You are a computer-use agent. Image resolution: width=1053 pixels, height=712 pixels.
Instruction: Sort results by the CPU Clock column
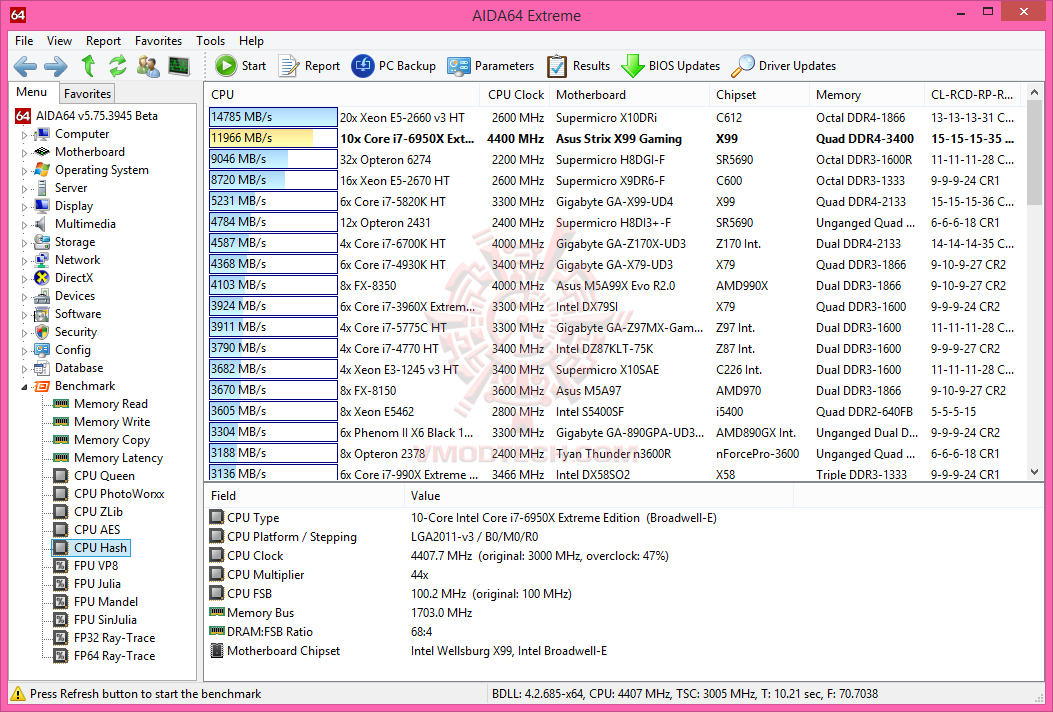click(515, 95)
